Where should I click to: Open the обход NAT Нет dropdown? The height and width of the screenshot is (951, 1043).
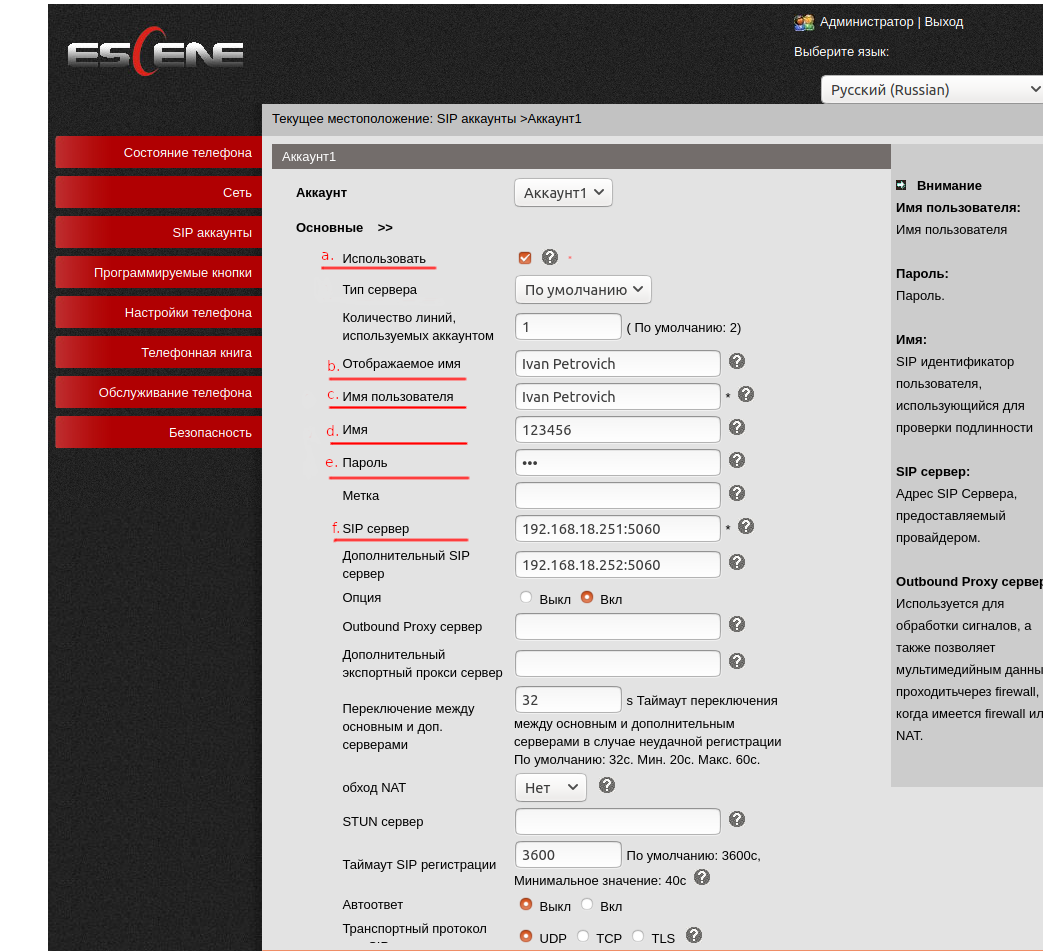pyautogui.click(x=551, y=788)
